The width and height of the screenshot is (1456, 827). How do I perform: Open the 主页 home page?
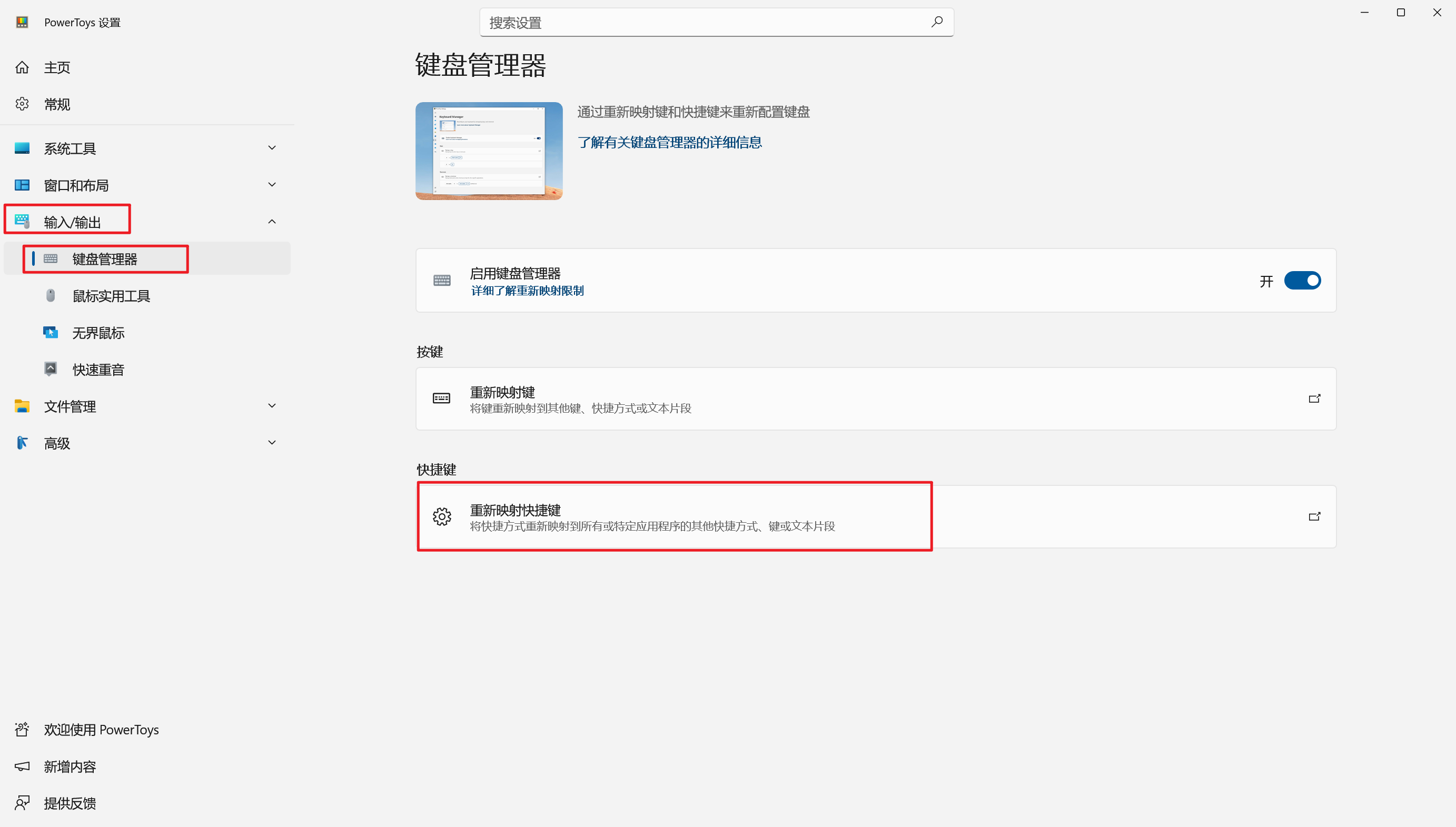(57, 67)
